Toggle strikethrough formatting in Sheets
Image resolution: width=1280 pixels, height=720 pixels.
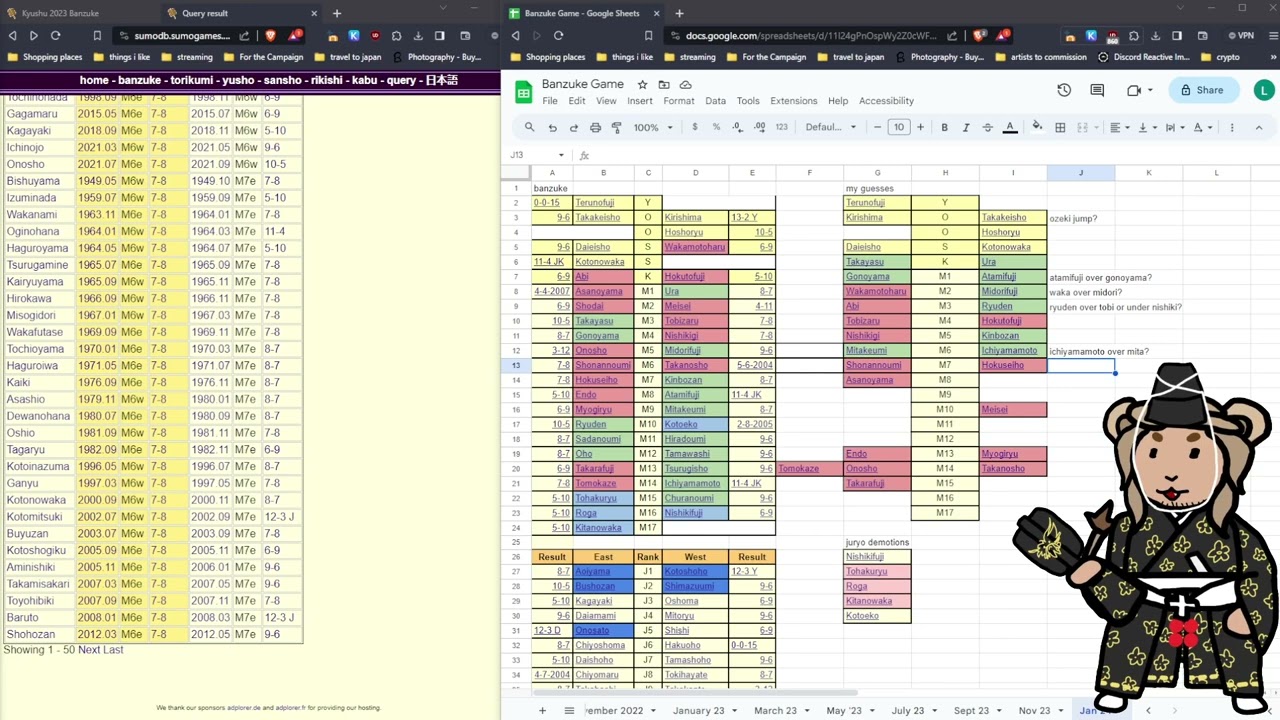point(988,127)
